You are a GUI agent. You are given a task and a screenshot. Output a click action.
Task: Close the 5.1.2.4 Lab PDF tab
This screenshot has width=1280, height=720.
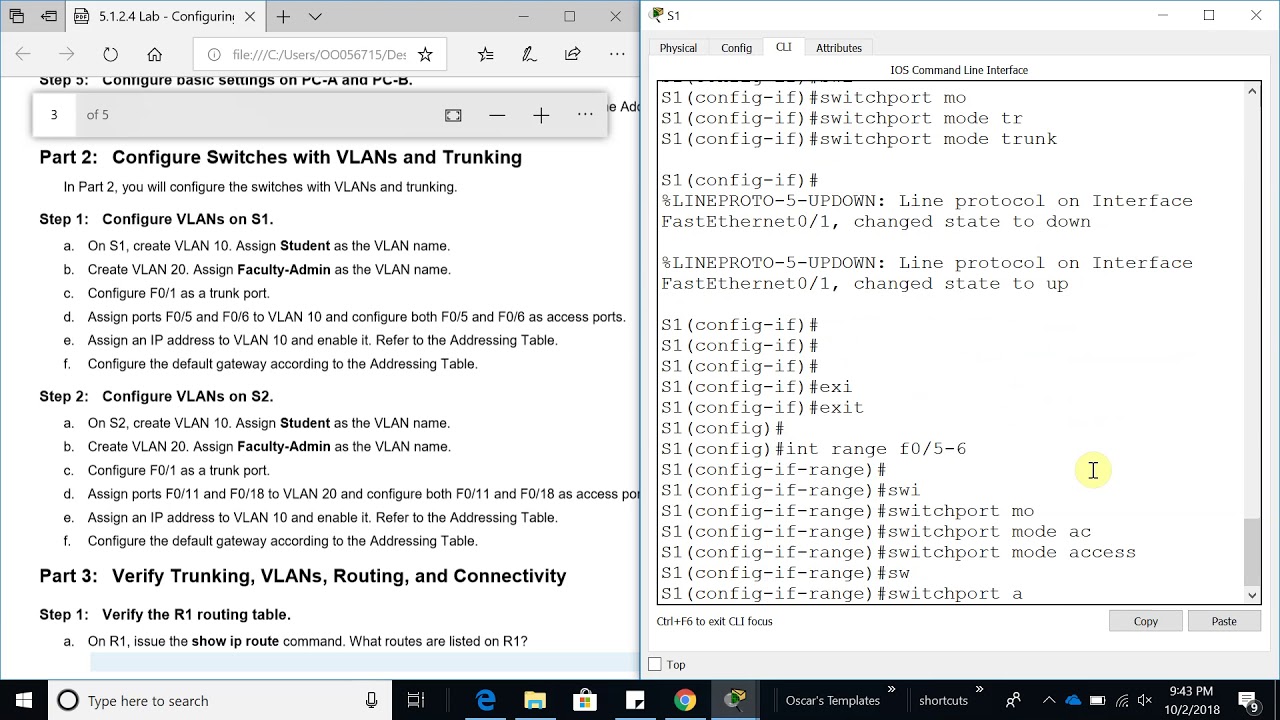click(x=250, y=17)
